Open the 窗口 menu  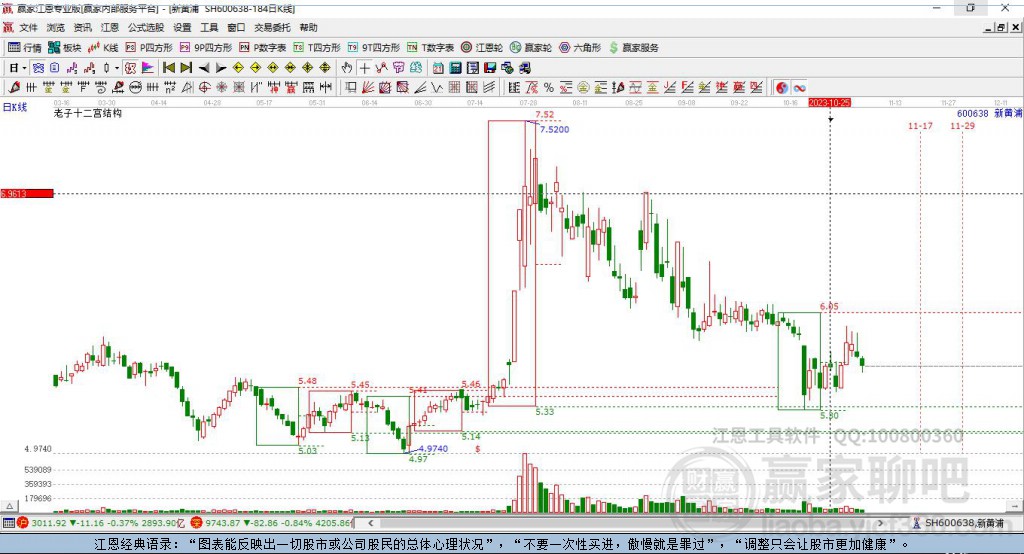(x=236, y=27)
